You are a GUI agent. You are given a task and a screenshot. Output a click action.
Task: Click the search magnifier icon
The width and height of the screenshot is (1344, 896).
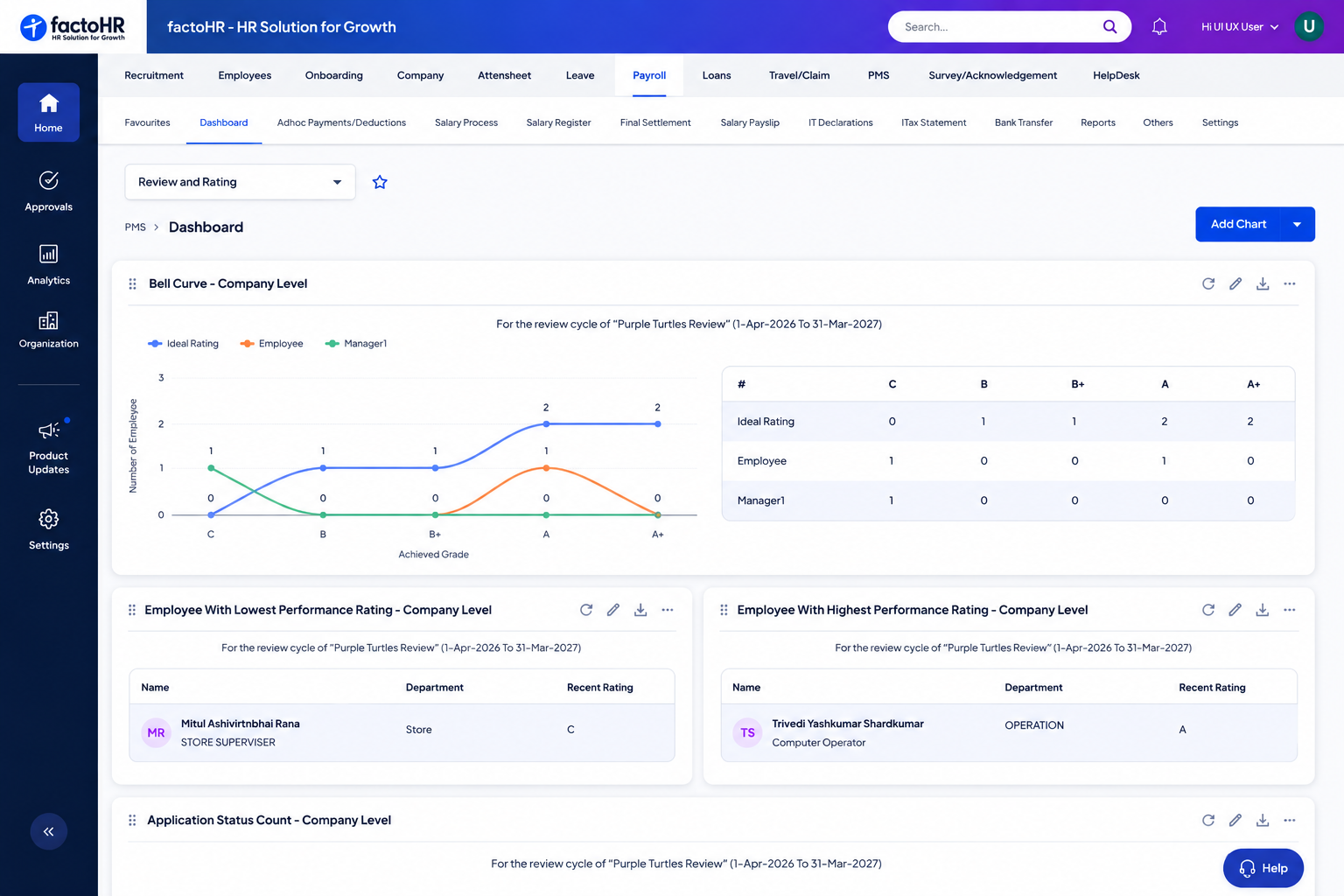click(1109, 27)
